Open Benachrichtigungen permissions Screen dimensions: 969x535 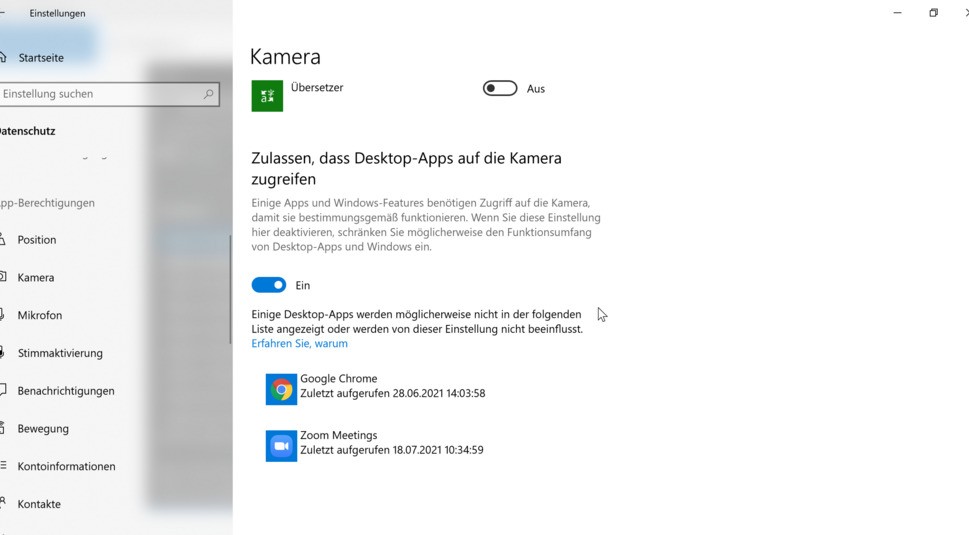click(66, 390)
